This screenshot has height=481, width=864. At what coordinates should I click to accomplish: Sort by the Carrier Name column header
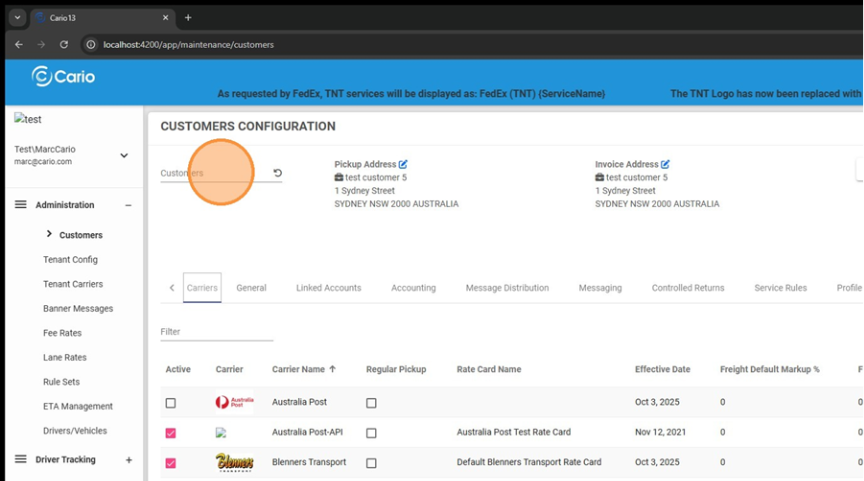click(x=298, y=369)
